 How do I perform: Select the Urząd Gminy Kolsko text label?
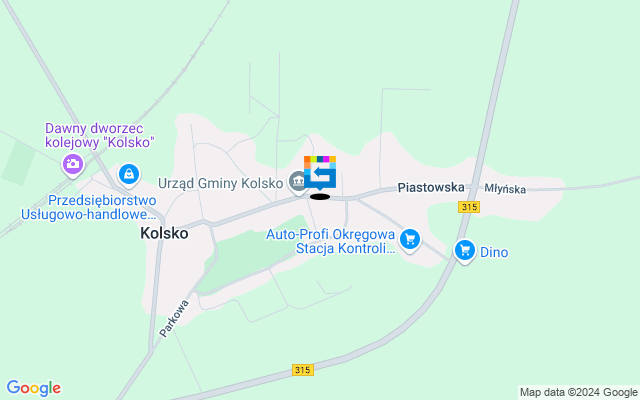pyautogui.click(x=220, y=183)
